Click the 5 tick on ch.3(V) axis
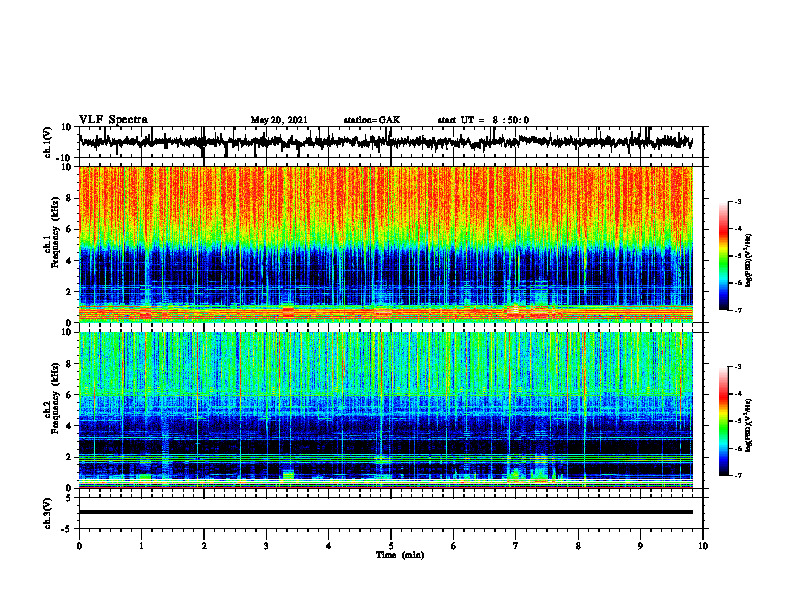This screenshot has height=612, width=792. click(70, 497)
